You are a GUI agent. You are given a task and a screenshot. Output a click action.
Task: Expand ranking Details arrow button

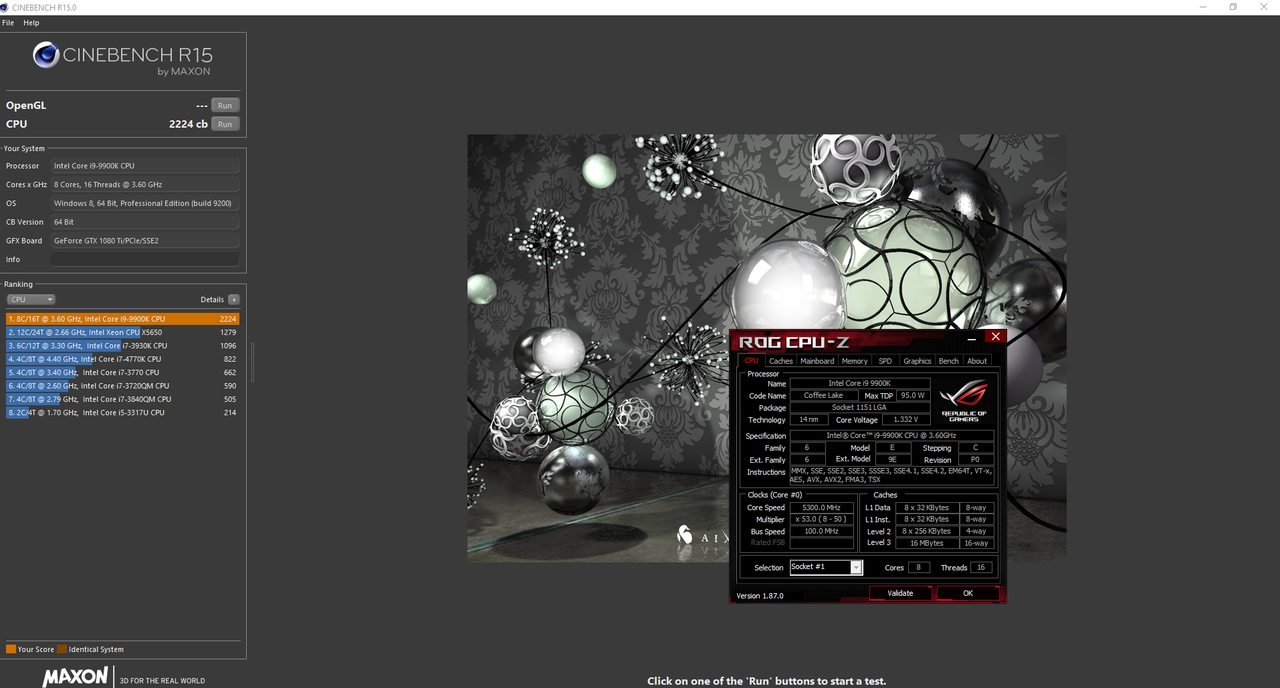(x=234, y=300)
